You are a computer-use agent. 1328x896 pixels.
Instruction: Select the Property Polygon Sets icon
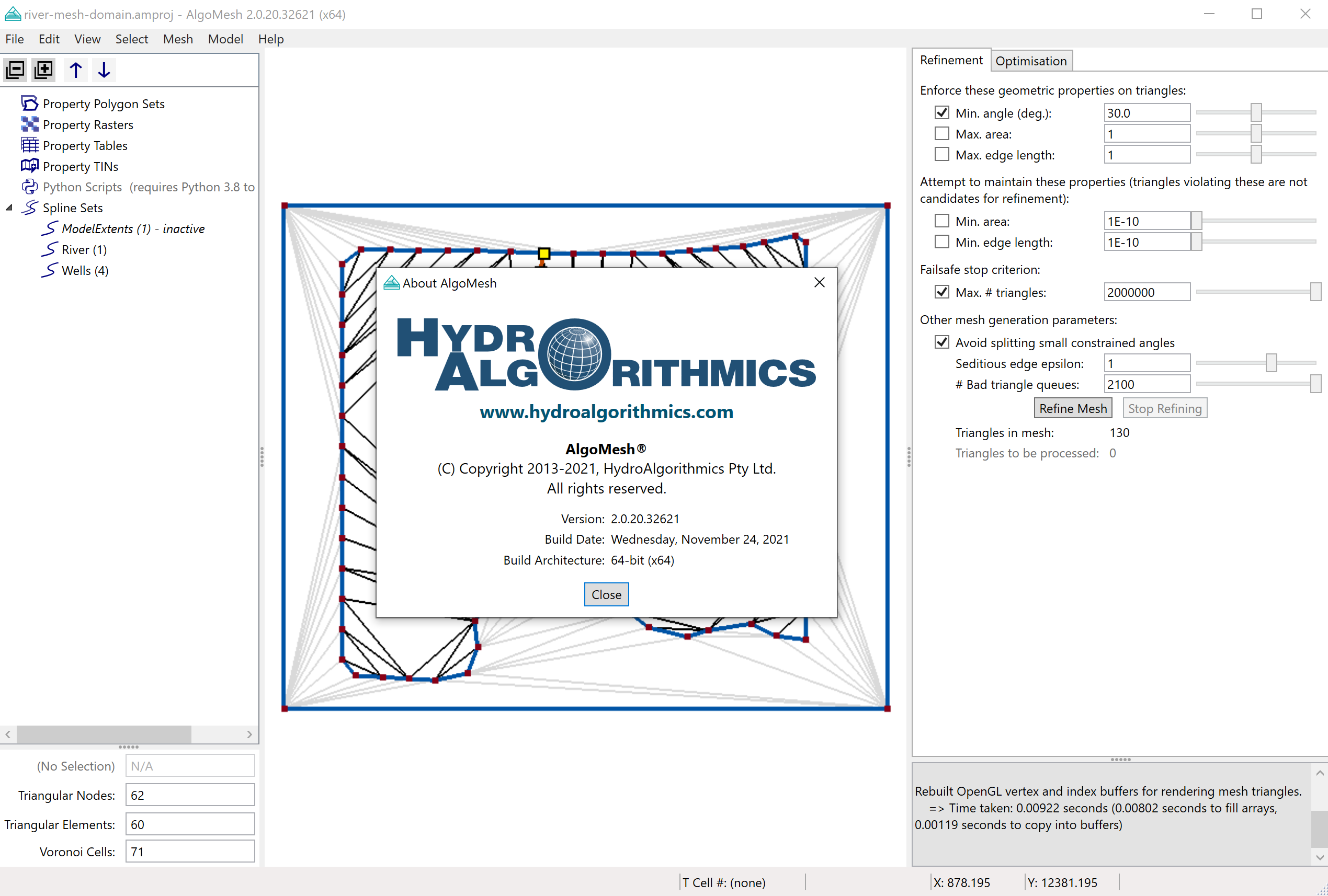30,104
